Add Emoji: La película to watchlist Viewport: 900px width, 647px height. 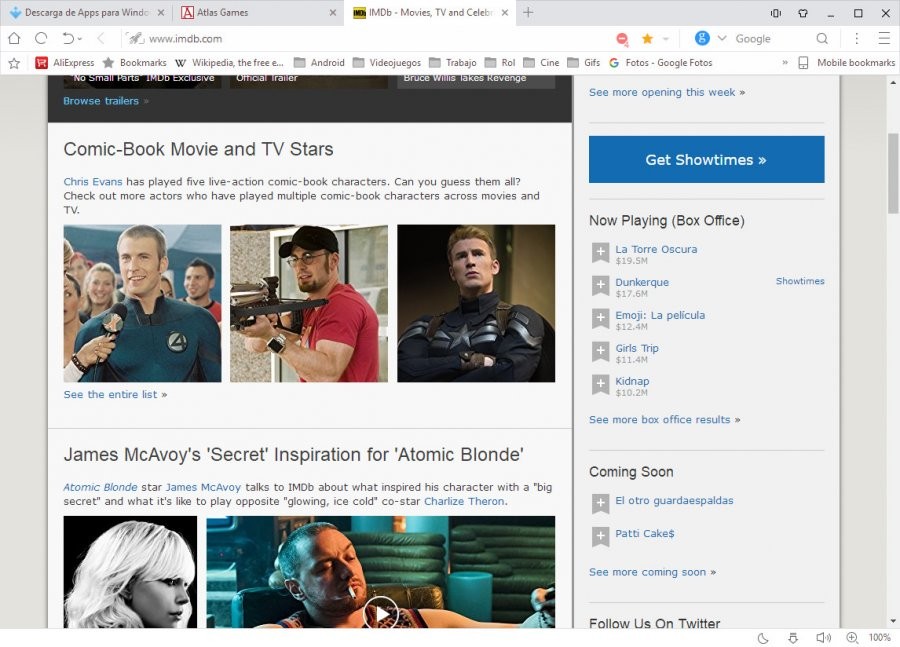(600, 319)
